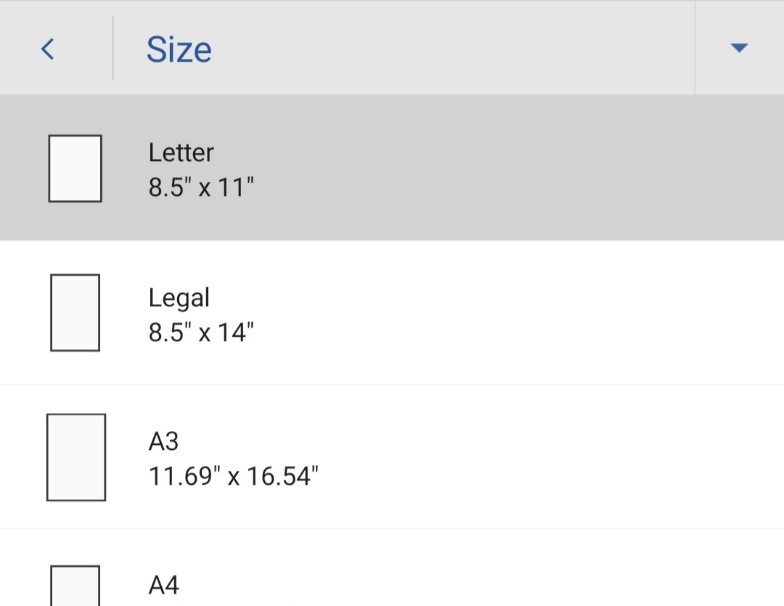Select the Legal page thumbnail icon
Screen dimensions: 784x606
point(75,312)
